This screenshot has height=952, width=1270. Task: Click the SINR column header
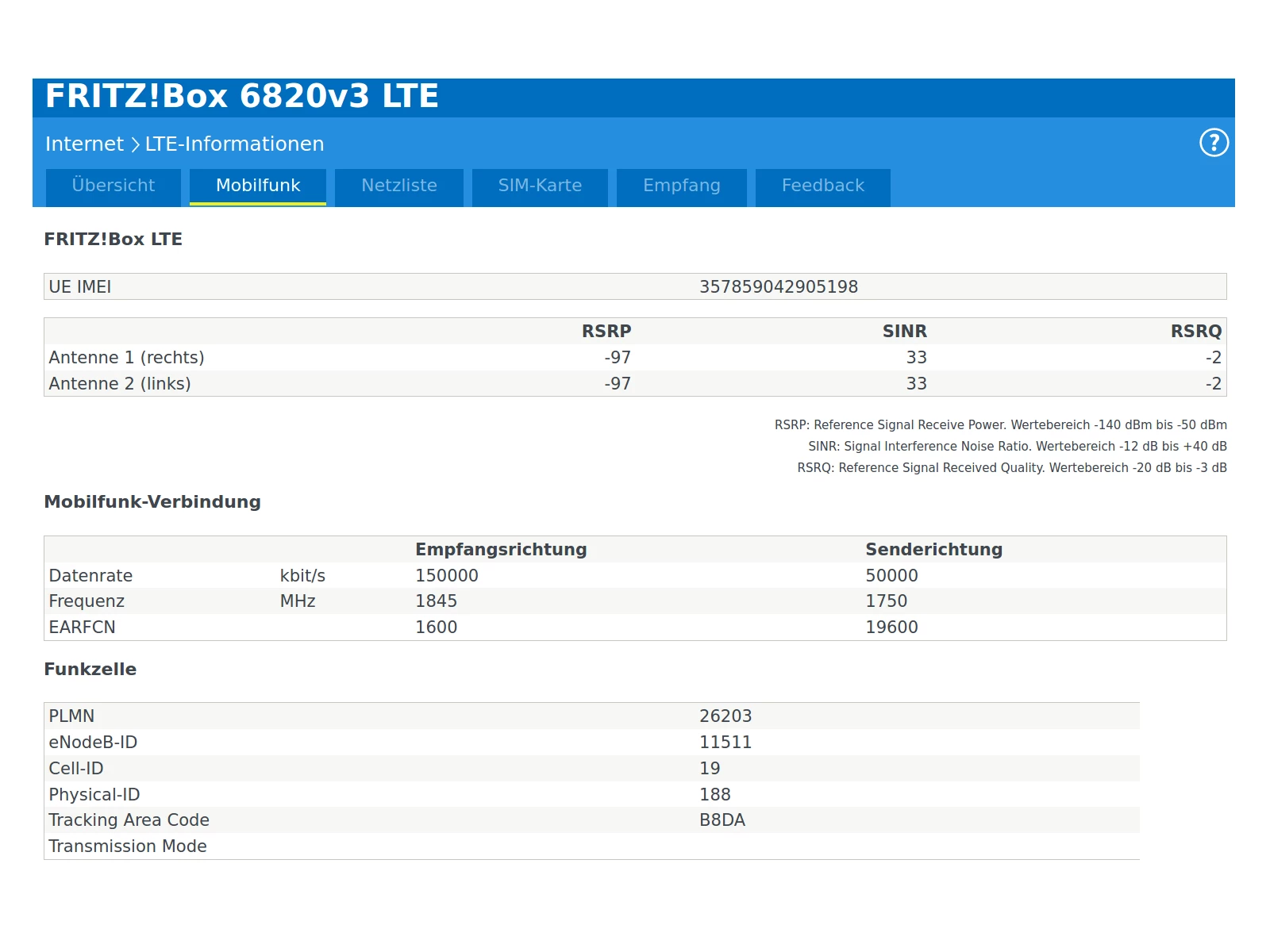point(905,332)
